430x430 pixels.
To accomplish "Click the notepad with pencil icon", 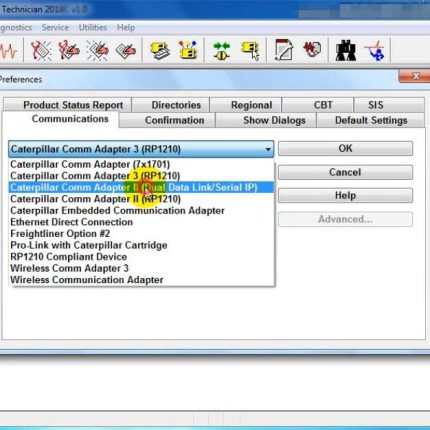I will click(x=284, y=50).
